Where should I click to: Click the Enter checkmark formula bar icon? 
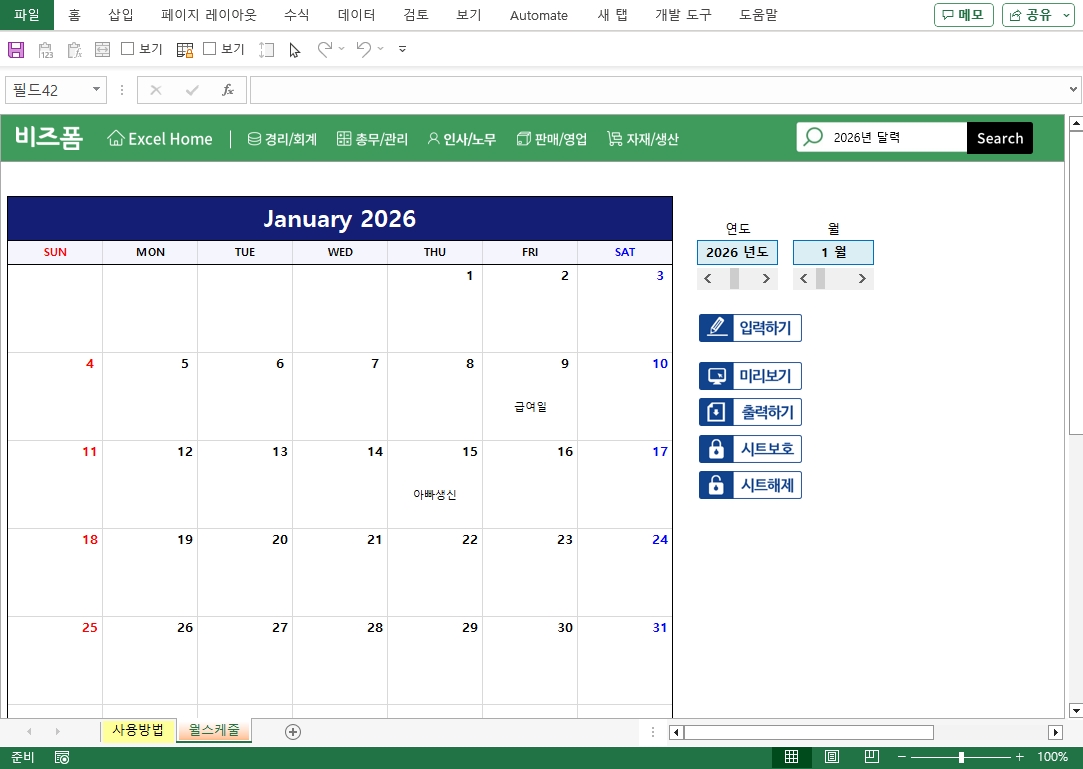click(x=192, y=90)
